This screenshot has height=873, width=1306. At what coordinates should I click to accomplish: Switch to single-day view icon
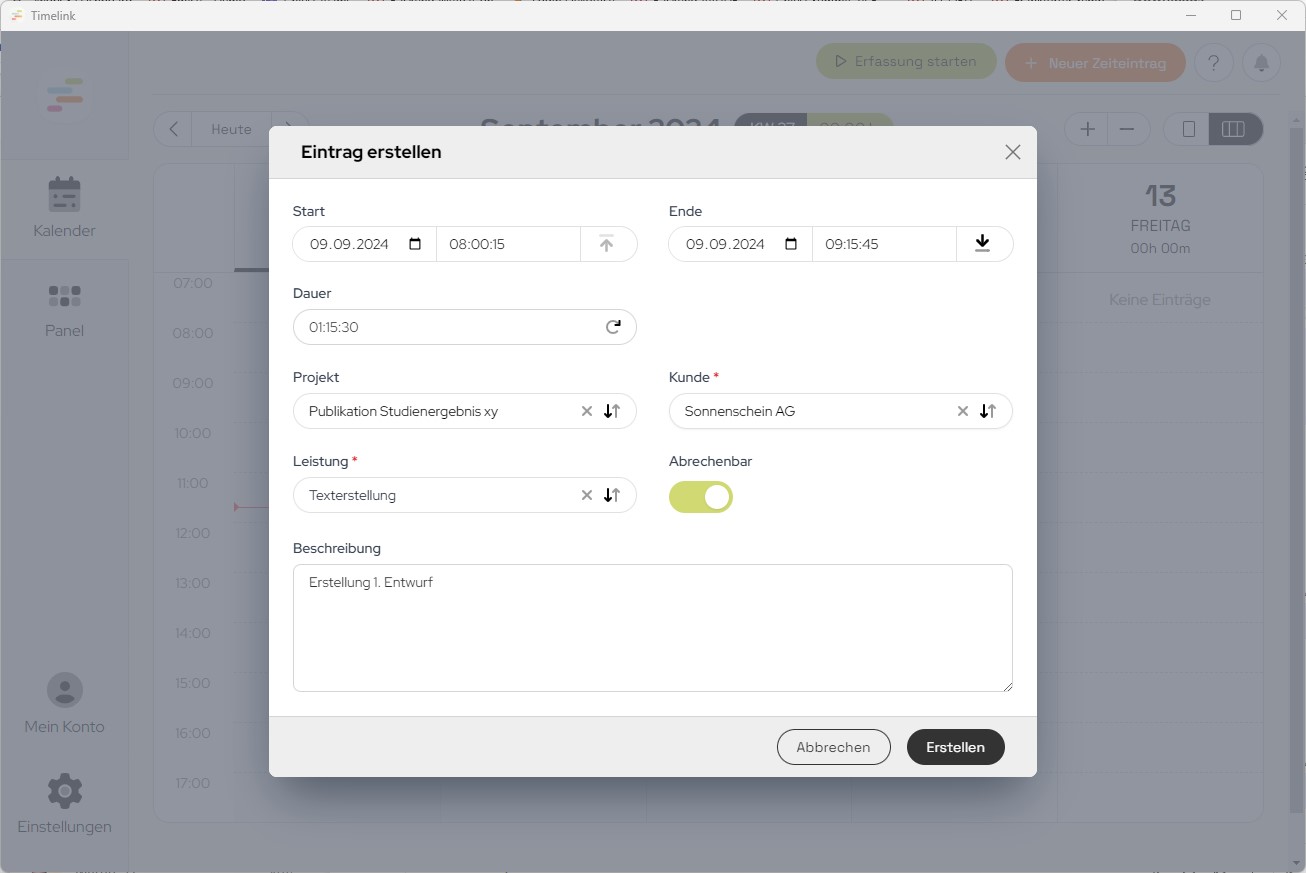(x=1189, y=129)
